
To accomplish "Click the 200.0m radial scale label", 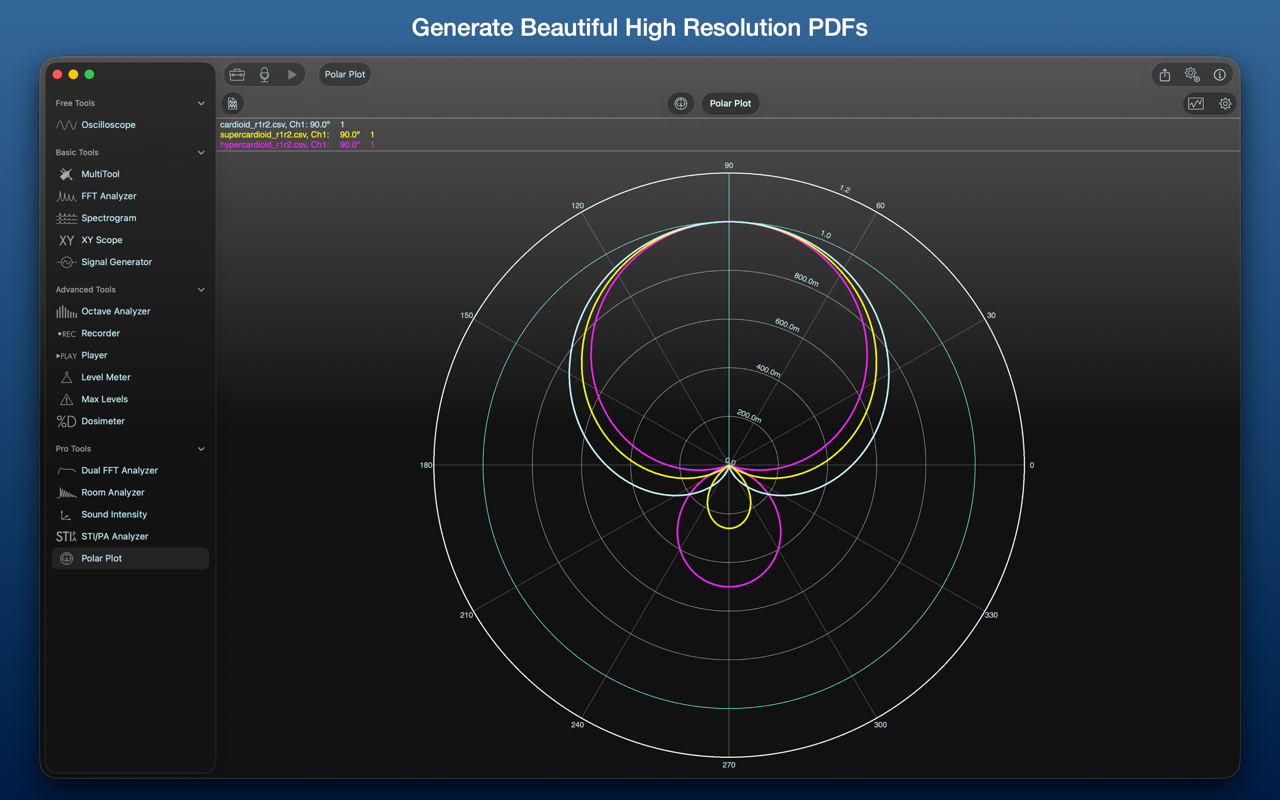I will [749, 416].
